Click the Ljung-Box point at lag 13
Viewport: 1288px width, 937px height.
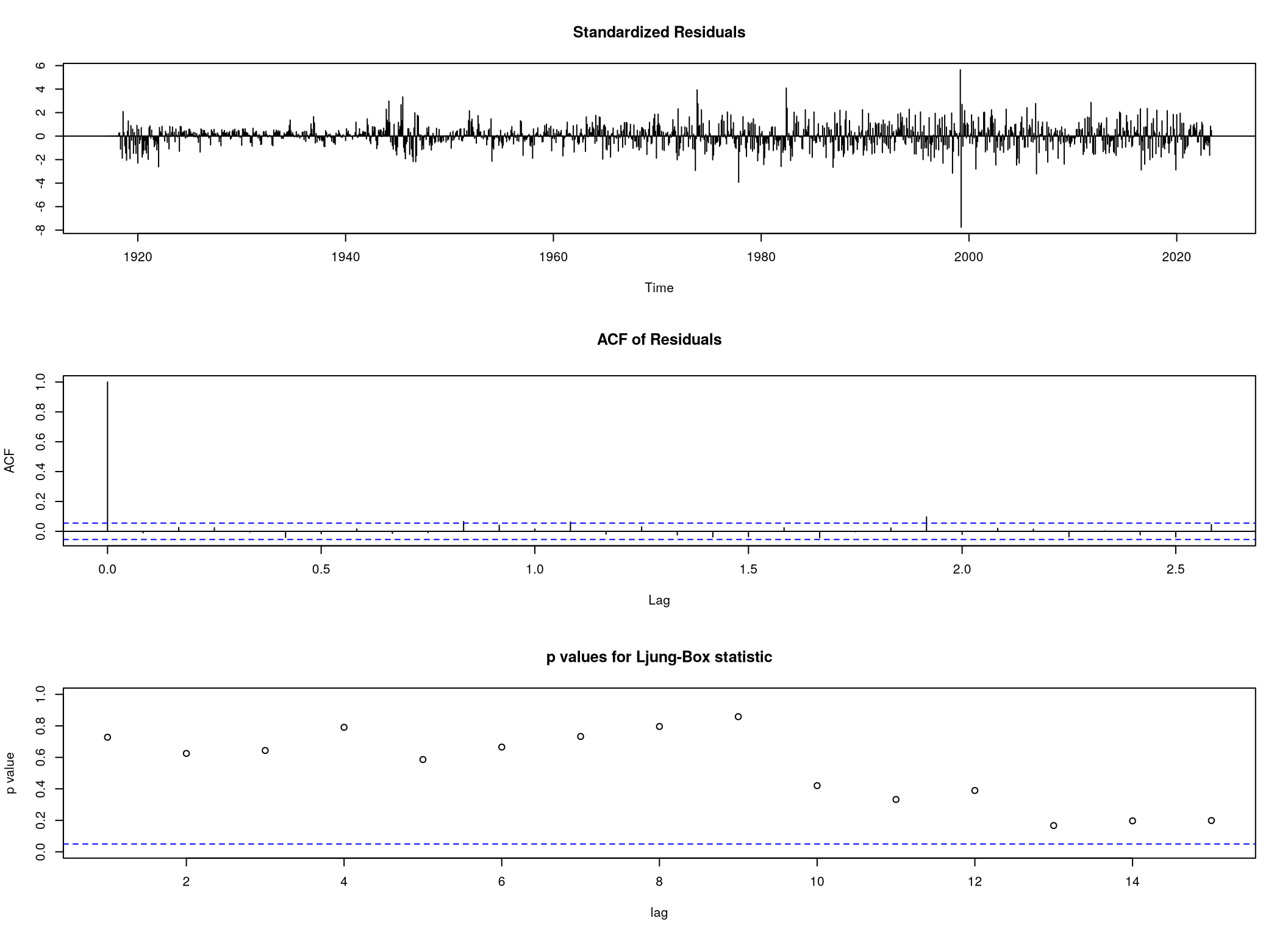pyautogui.click(x=1054, y=826)
